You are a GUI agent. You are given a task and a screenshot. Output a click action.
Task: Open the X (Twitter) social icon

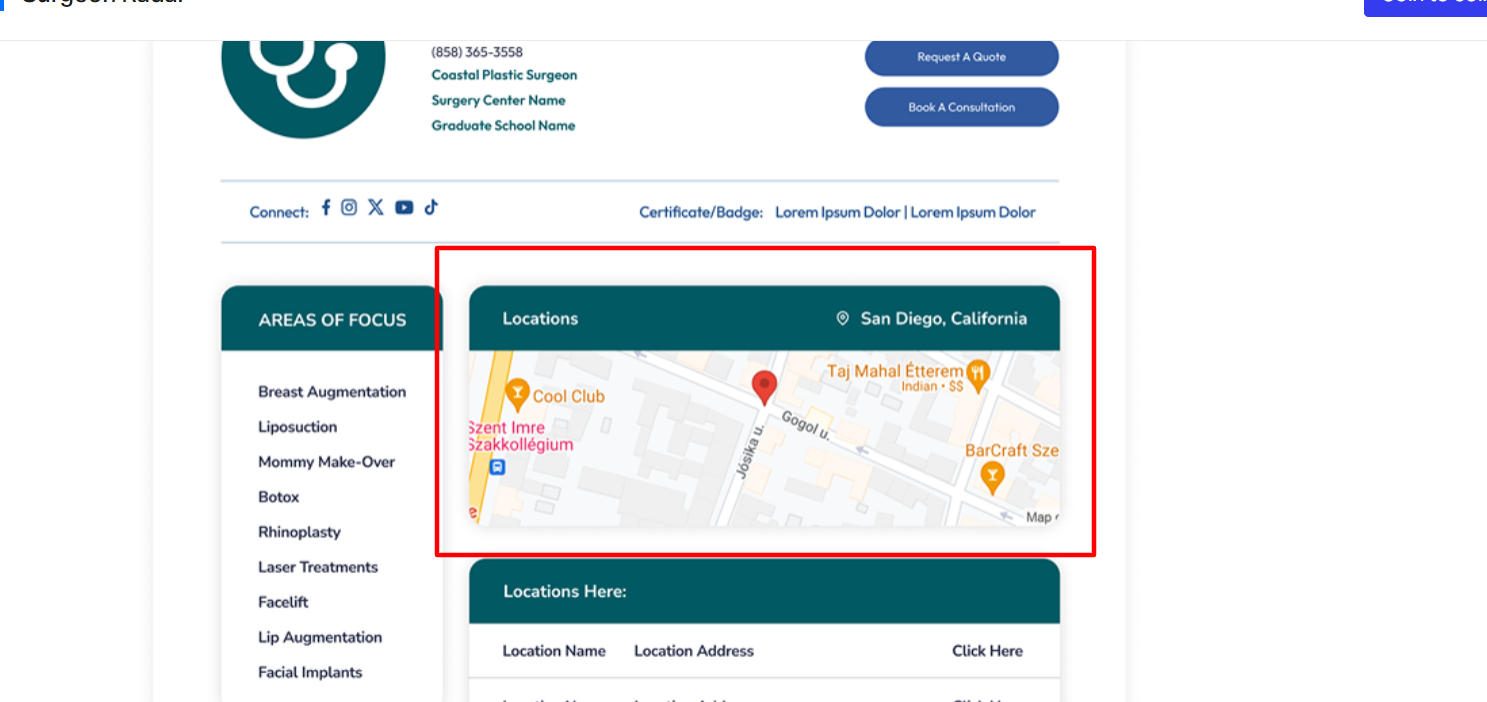tap(375, 207)
